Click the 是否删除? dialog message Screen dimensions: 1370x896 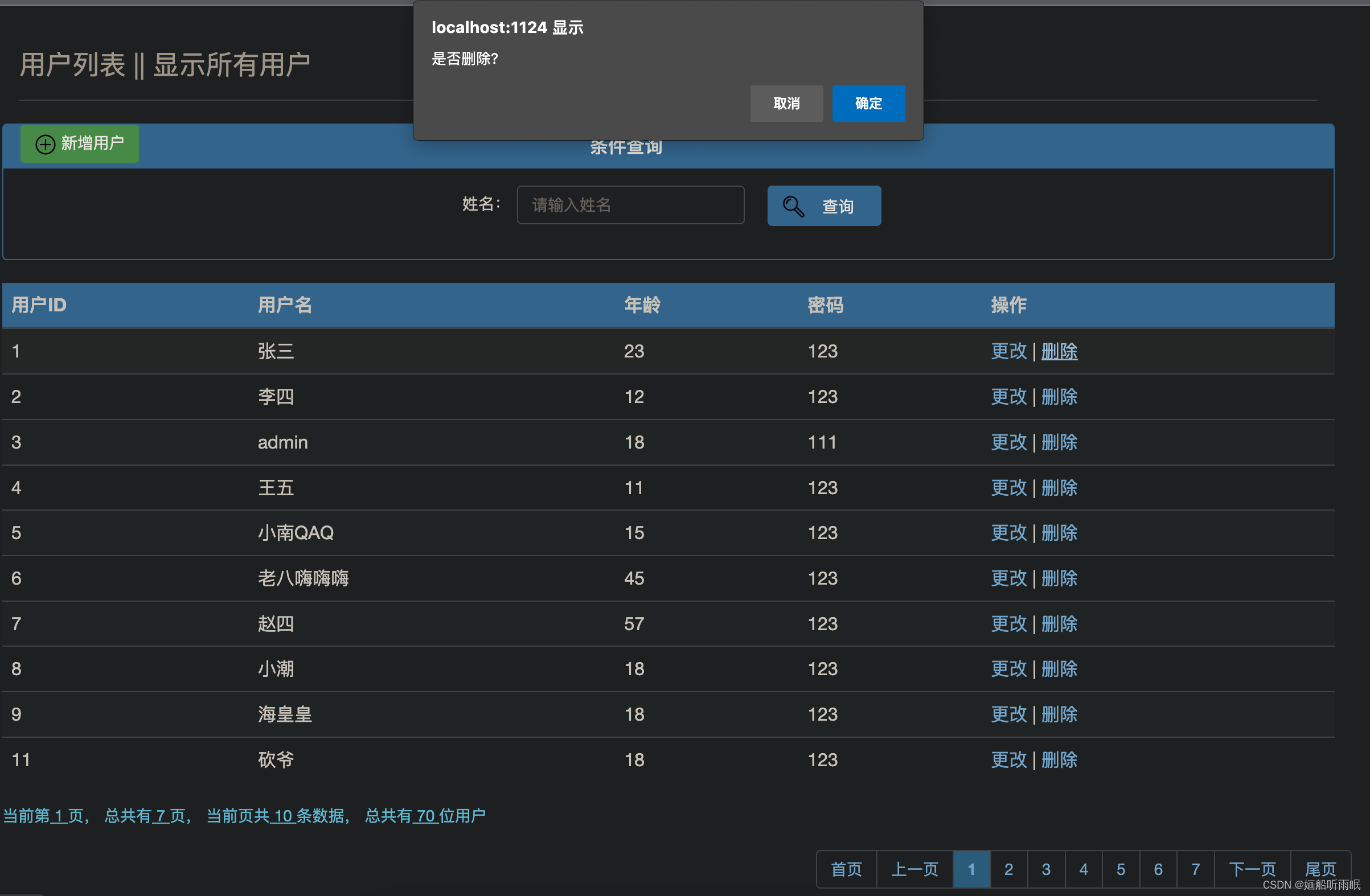click(x=465, y=59)
